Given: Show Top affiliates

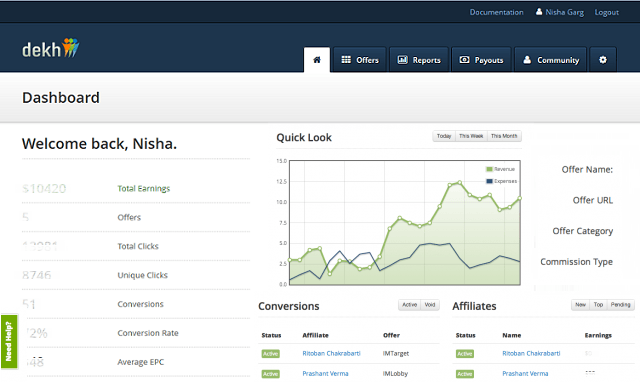Looking at the screenshot, I should 598,304.
